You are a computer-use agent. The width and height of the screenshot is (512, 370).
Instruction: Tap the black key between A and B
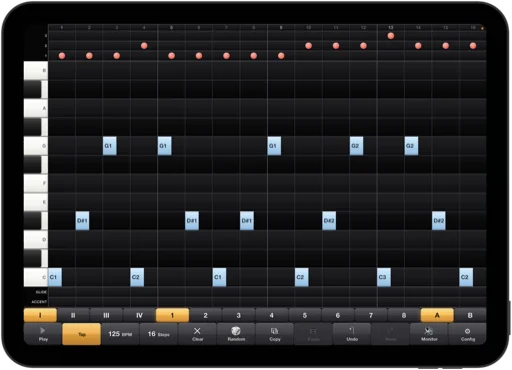[x=33, y=89]
